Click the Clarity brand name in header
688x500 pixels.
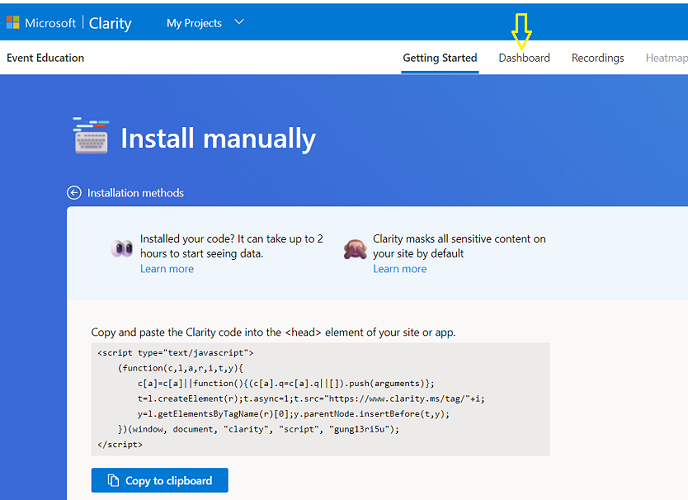click(109, 23)
